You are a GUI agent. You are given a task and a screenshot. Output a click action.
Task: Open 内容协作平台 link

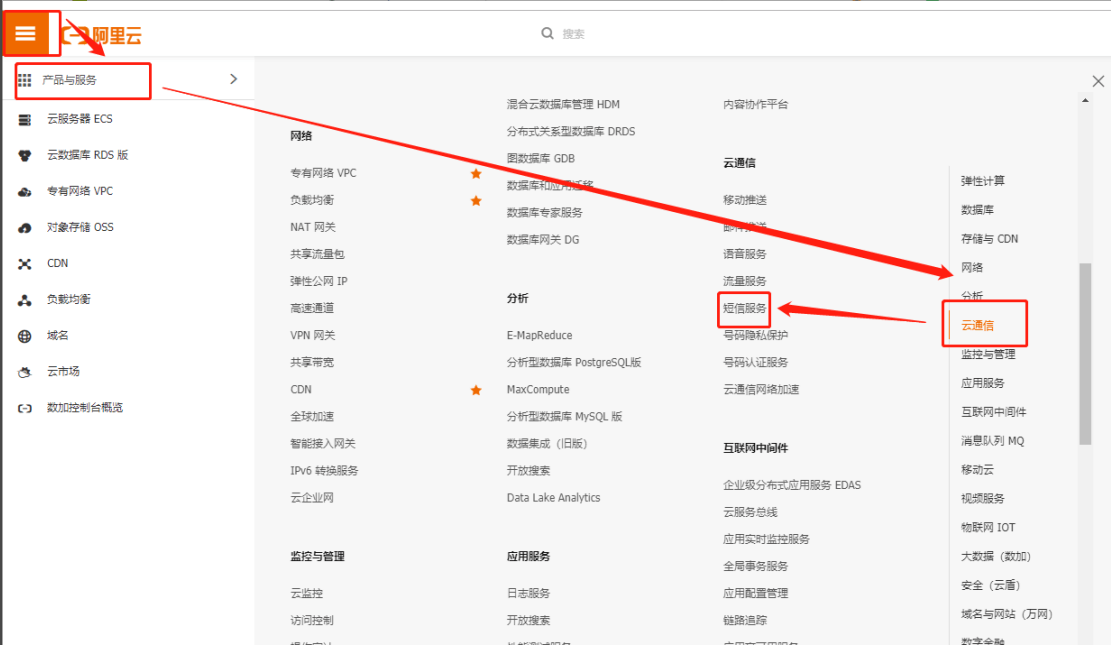click(x=755, y=104)
